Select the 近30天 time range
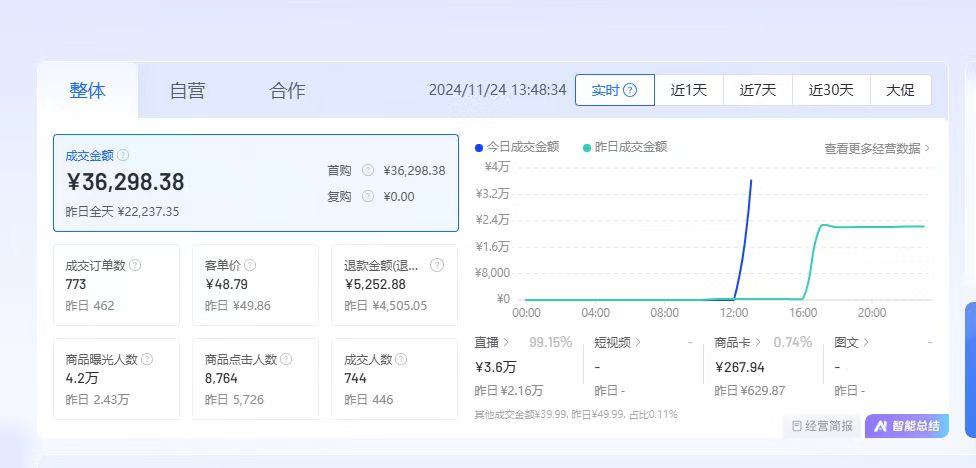This screenshot has height=468, width=976. point(832,90)
